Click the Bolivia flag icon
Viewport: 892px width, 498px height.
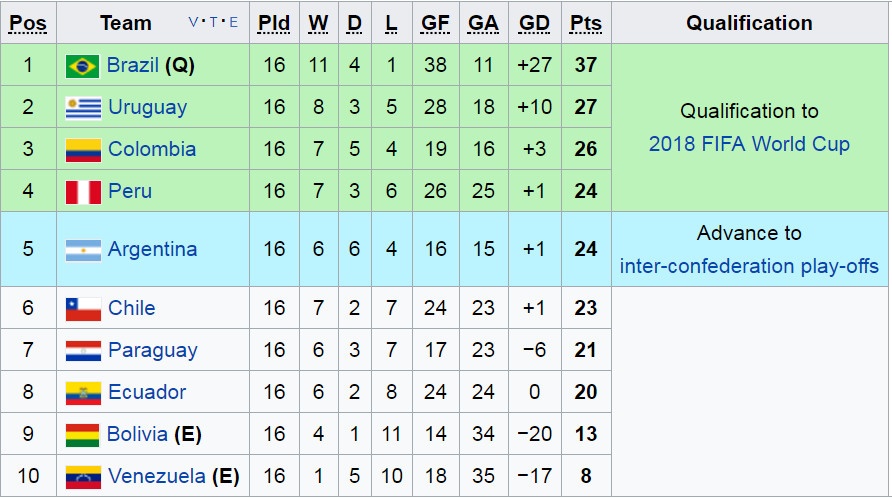(x=83, y=435)
